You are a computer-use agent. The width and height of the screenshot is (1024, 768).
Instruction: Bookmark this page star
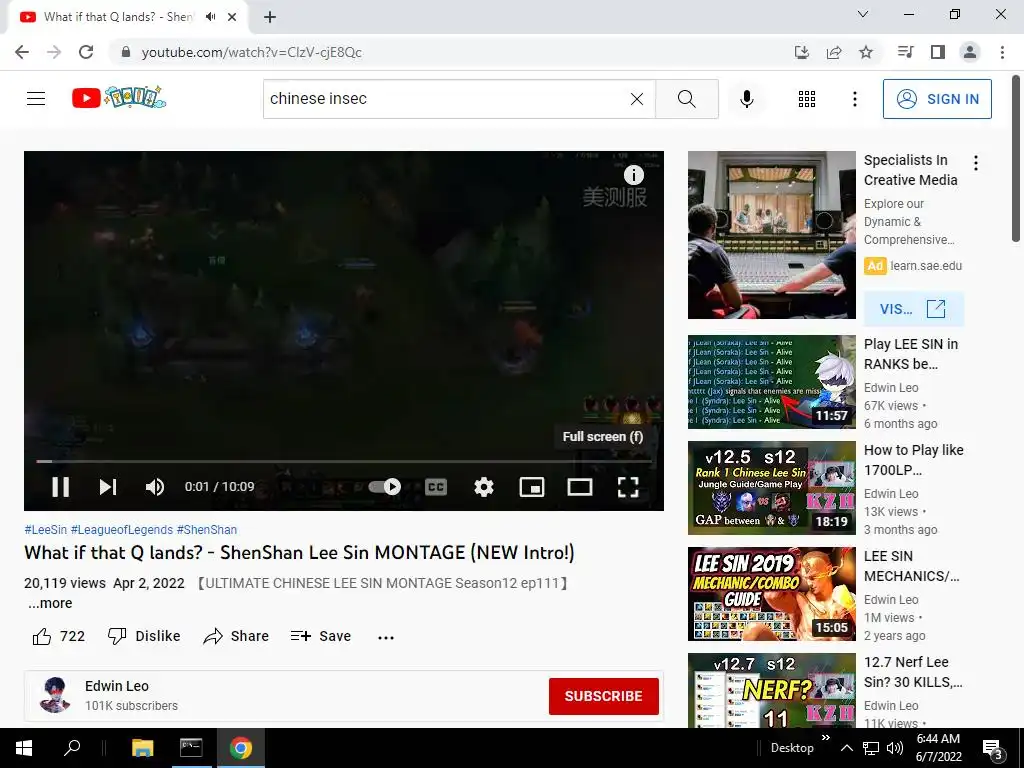click(x=866, y=52)
